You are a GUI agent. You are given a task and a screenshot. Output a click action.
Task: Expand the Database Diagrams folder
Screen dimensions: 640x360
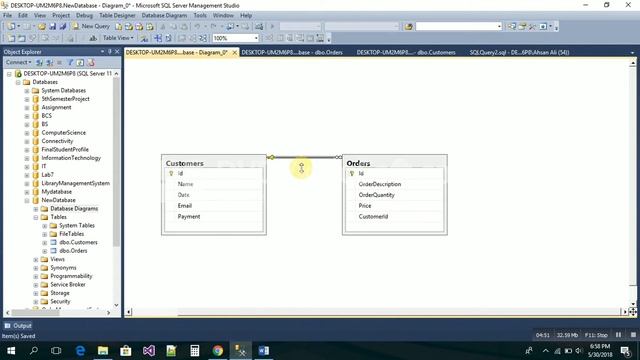pos(36,209)
